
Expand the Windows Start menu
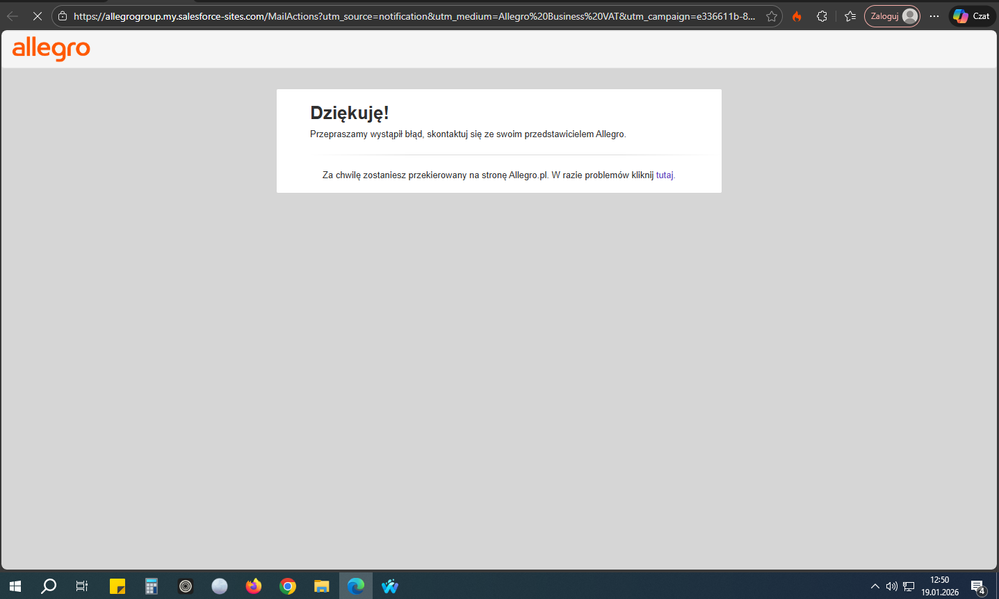point(15,585)
